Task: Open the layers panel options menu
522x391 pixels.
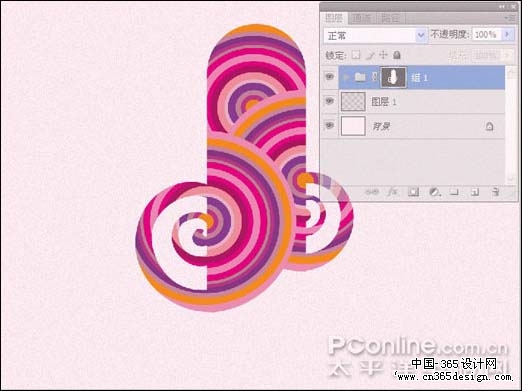Action: coord(511,18)
